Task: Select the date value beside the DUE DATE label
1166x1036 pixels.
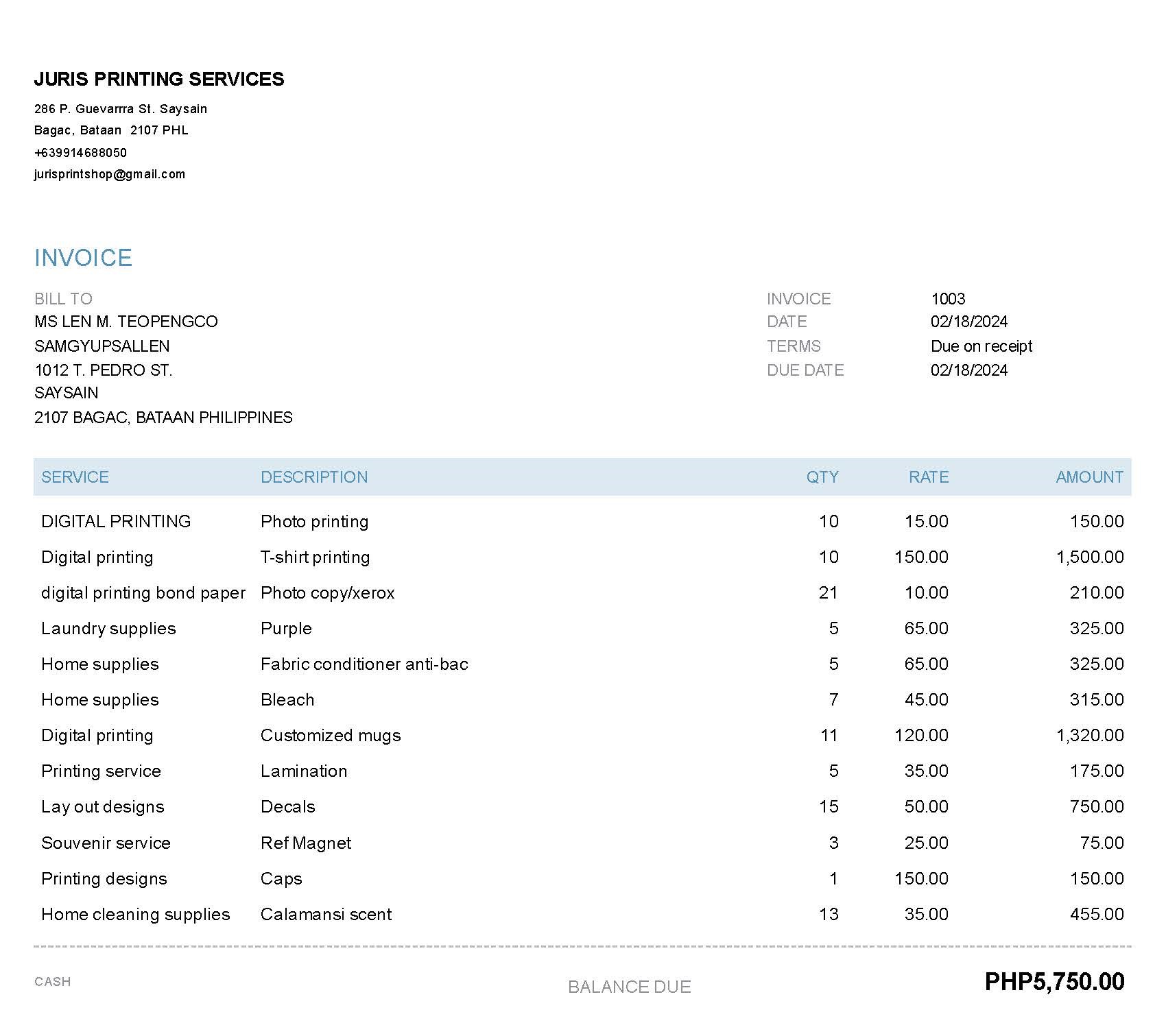Action: pos(969,370)
